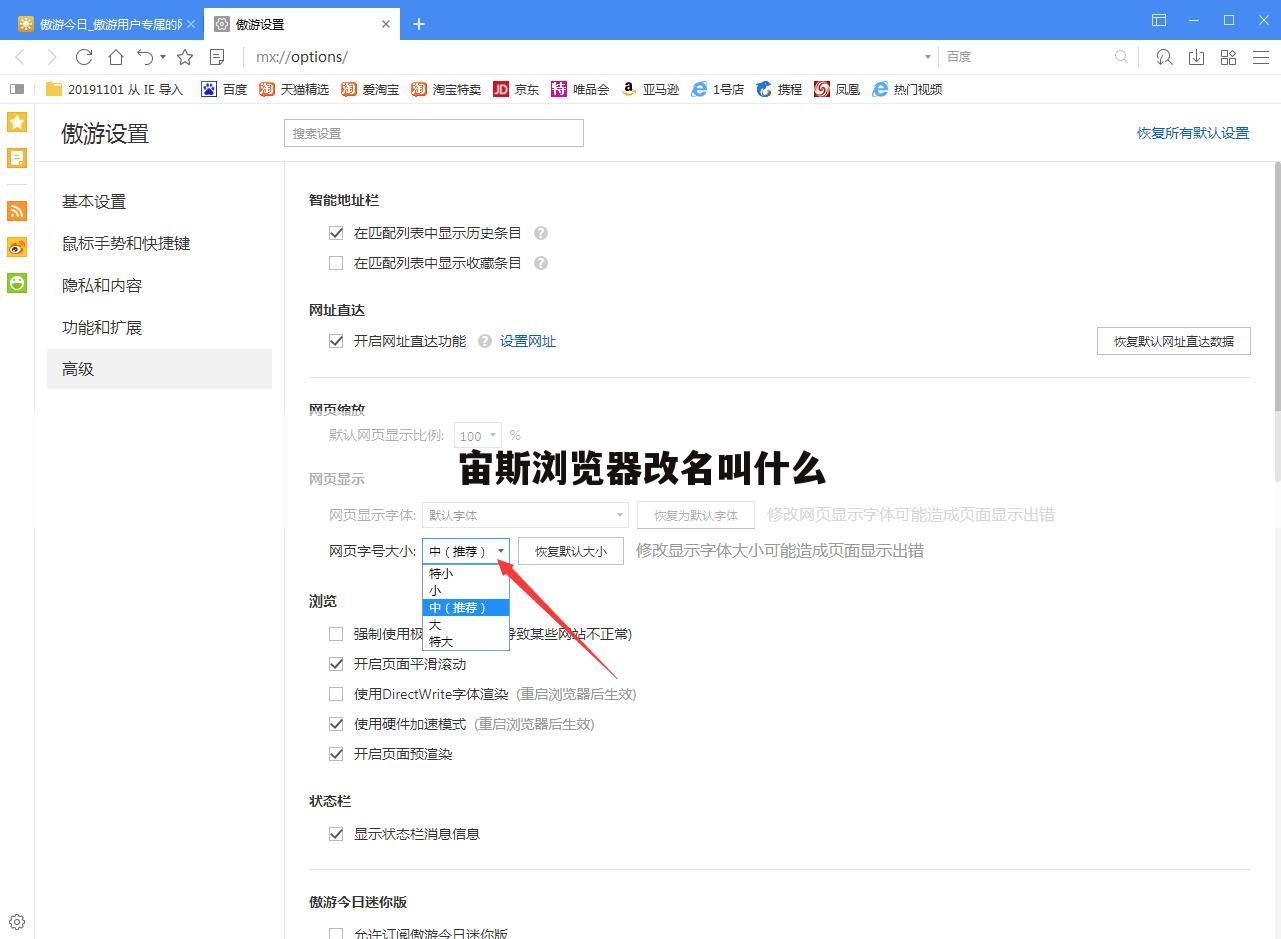Click 恢复为默认字体 button
Image resolution: width=1281 pixels, height=939 pixels.
click(x=696, y=515)
